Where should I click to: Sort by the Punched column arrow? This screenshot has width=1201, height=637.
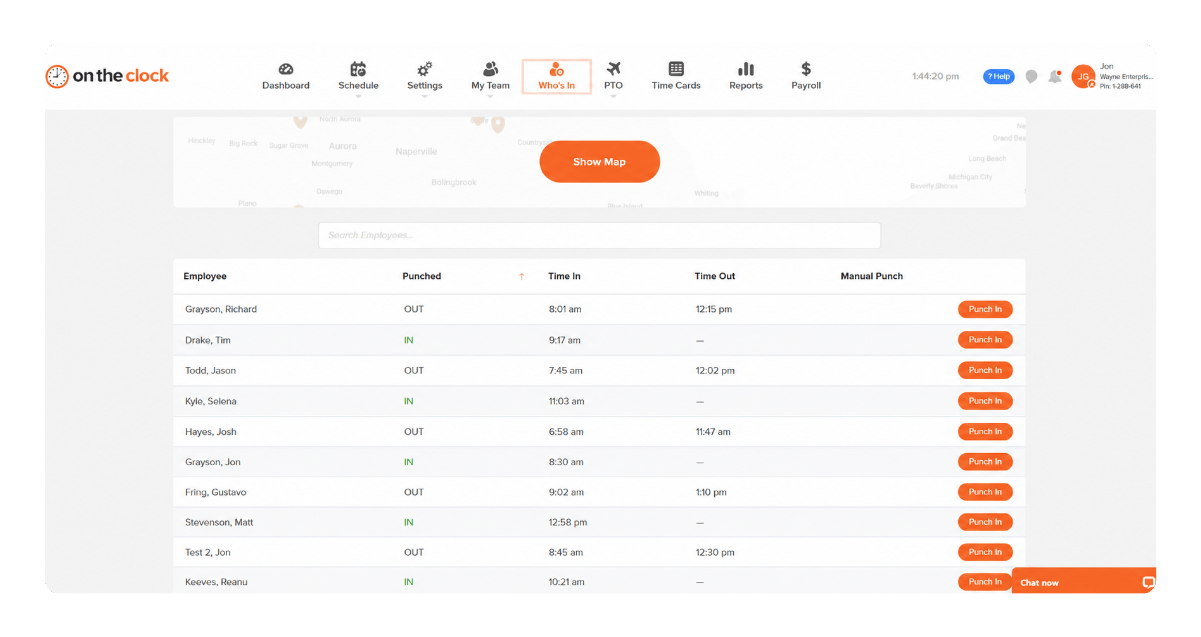tap(521, 277)
